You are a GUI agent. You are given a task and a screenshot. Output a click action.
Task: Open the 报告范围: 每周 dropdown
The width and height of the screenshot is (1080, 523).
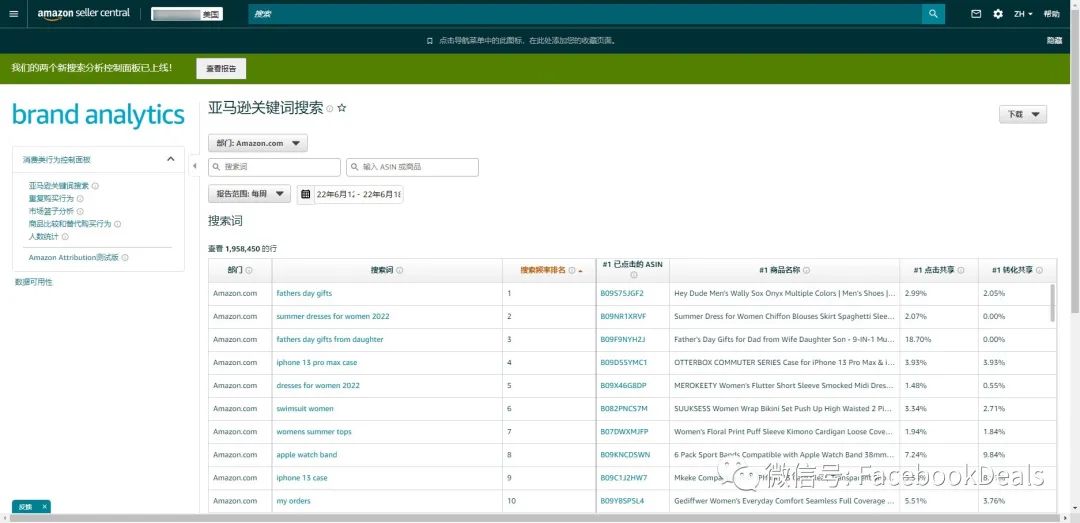[249, 194]
